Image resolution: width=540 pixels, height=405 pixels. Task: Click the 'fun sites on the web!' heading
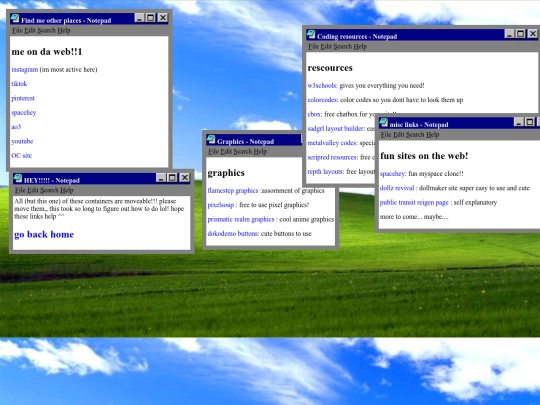point(424,156)
